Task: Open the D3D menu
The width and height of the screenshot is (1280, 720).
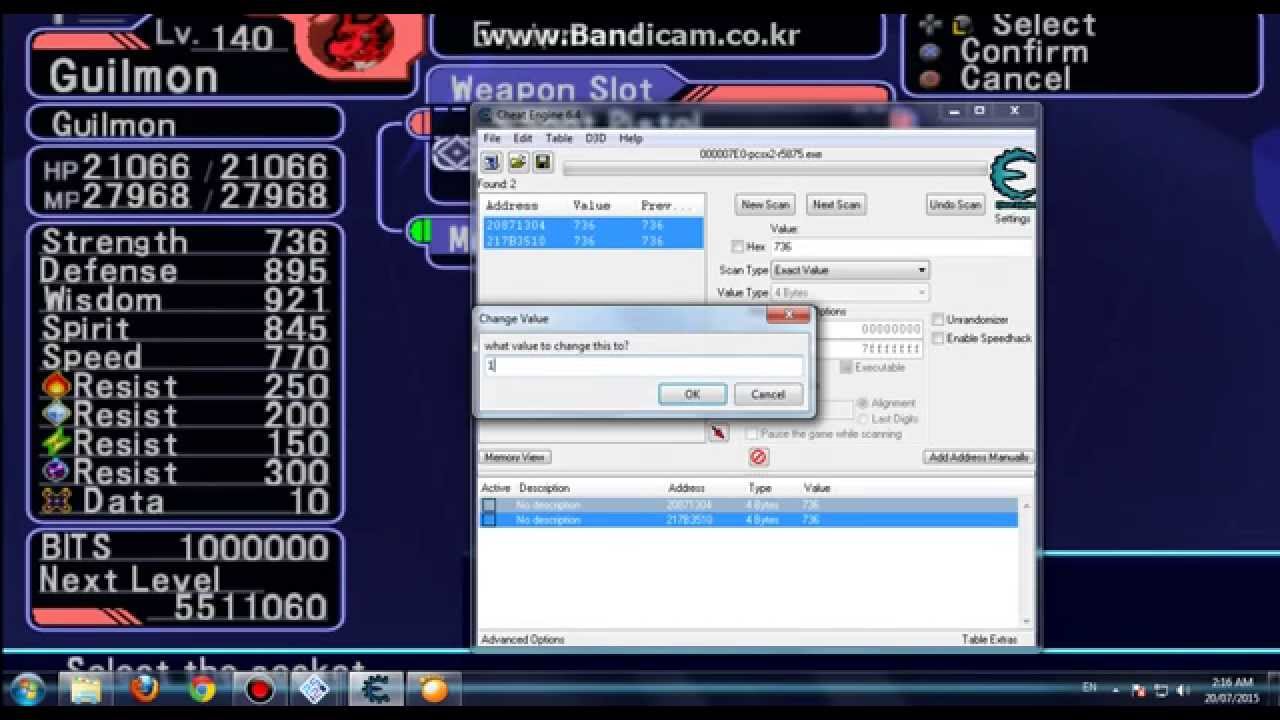Action: click(596, 138)
